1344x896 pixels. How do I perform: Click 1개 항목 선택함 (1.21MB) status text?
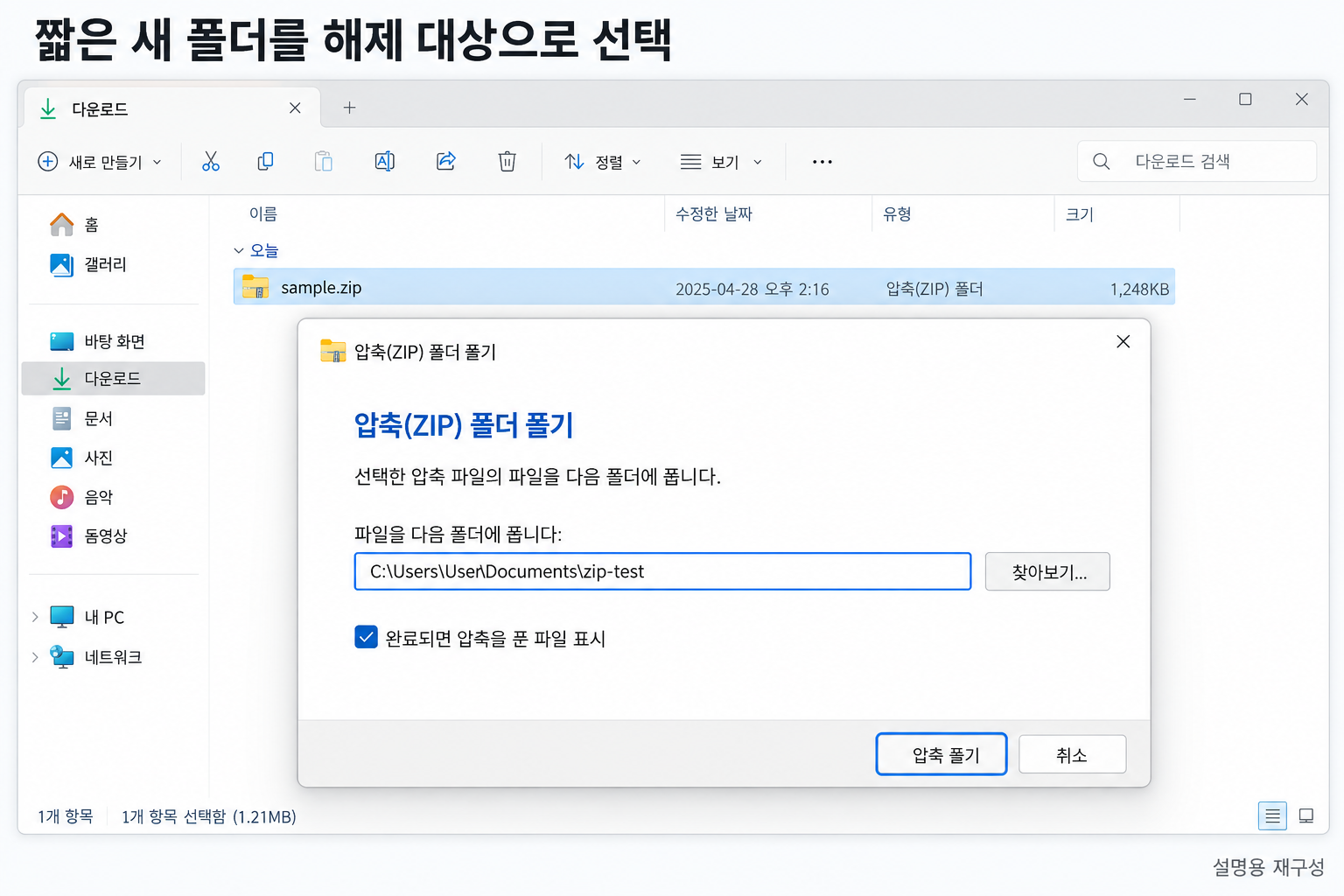208,815
